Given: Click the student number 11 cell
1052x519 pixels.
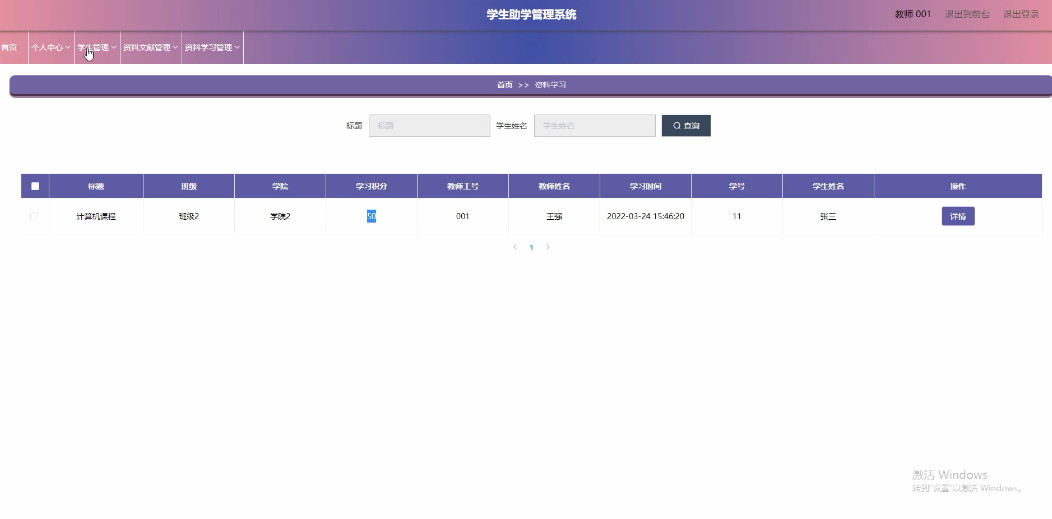Looking at the screenshot, I should (737, 217).
